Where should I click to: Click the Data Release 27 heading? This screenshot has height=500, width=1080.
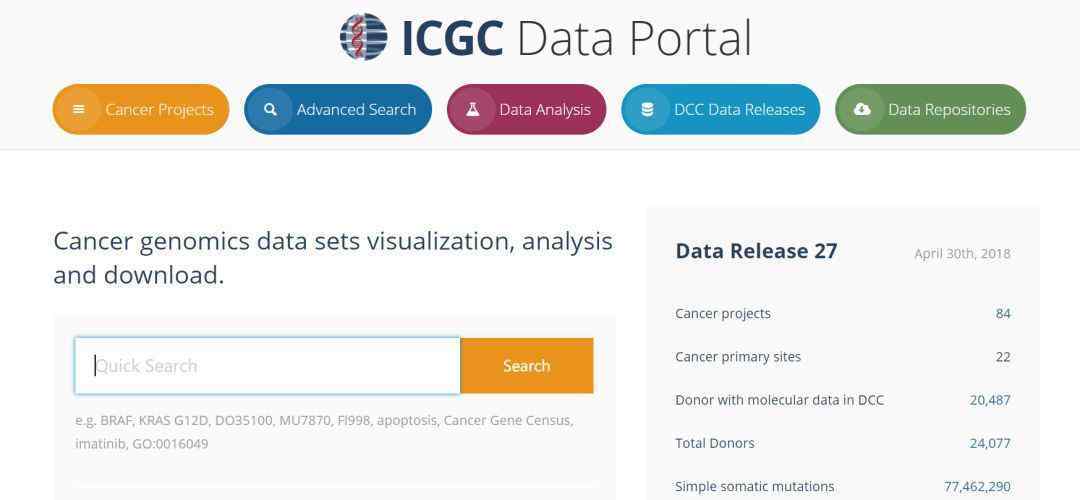point(756,251)
